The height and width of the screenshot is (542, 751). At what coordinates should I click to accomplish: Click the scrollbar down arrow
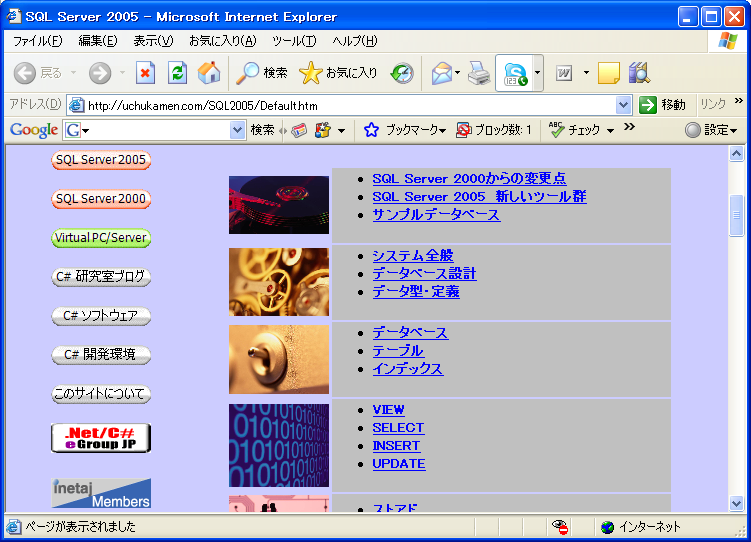(736, 503)
